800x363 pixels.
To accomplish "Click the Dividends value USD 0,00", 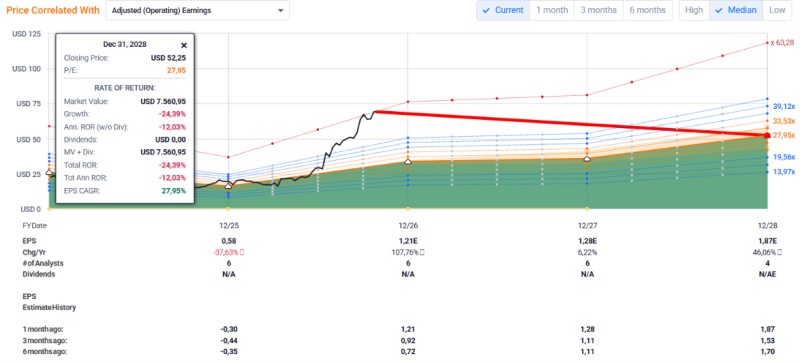I will coord(170,139).
